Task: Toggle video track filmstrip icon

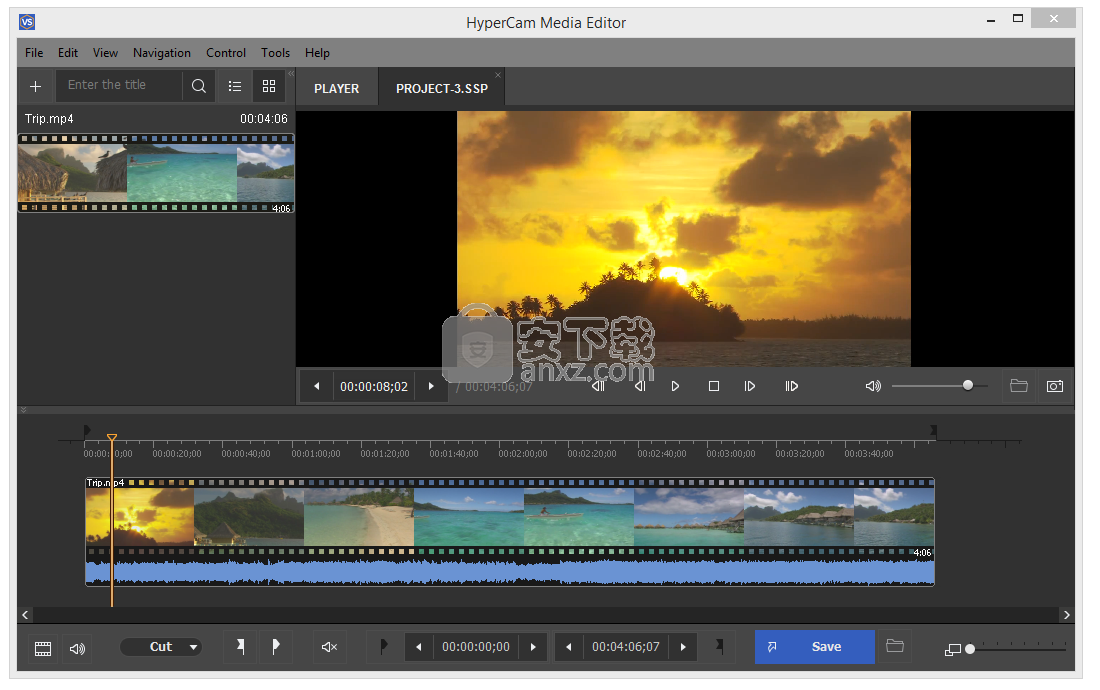Action: click(43, 649)
